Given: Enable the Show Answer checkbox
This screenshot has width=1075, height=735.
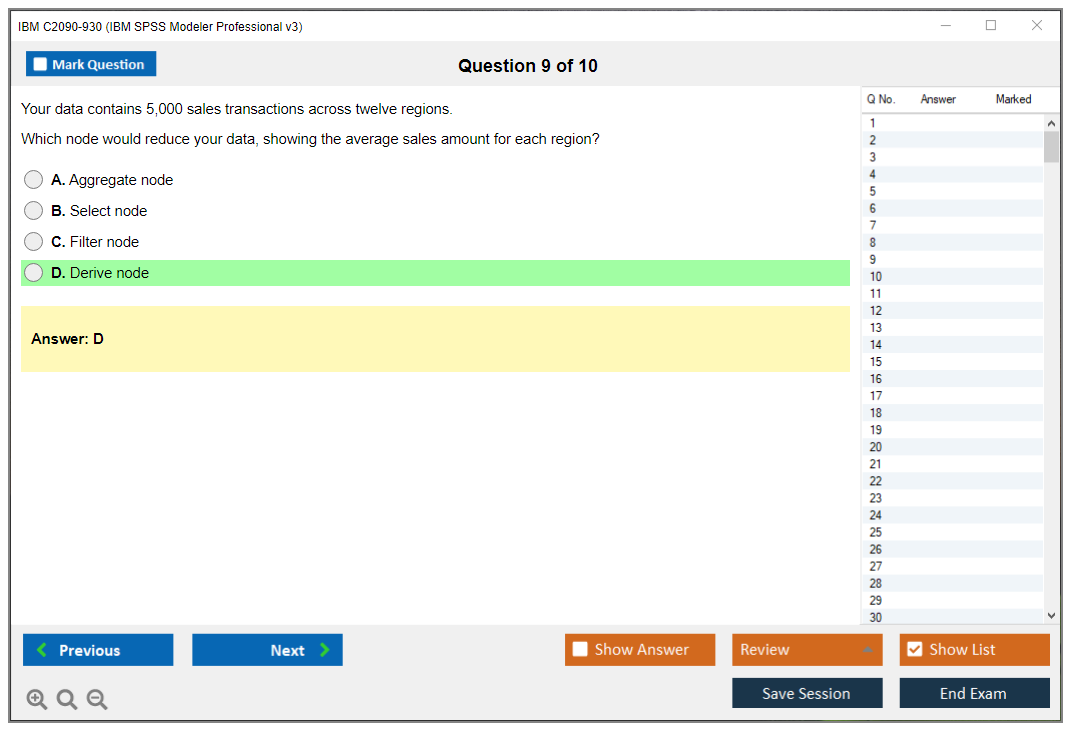Looking at the screenshot, I should click(580, 649).
